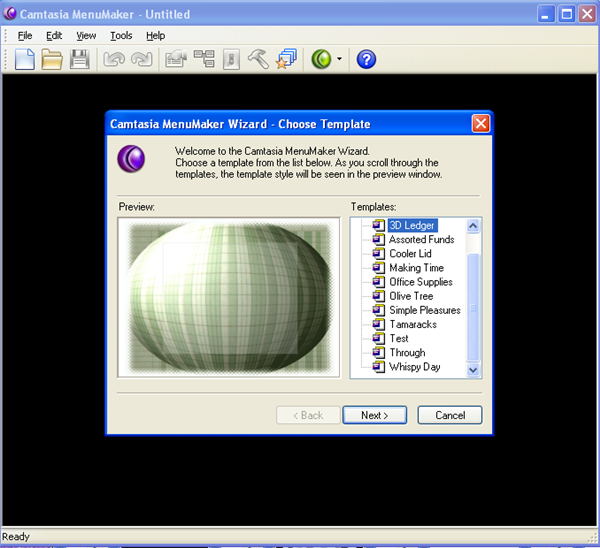Select the Assorted Funds template
Viewport: 600px width, 548px height.
pyautogui.click(x=422, y=240)
